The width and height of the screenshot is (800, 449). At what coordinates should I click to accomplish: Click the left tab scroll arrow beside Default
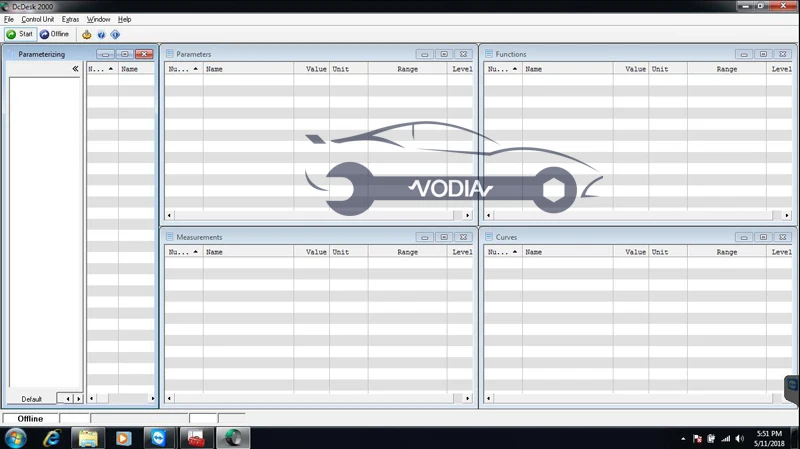click(68, 399)
